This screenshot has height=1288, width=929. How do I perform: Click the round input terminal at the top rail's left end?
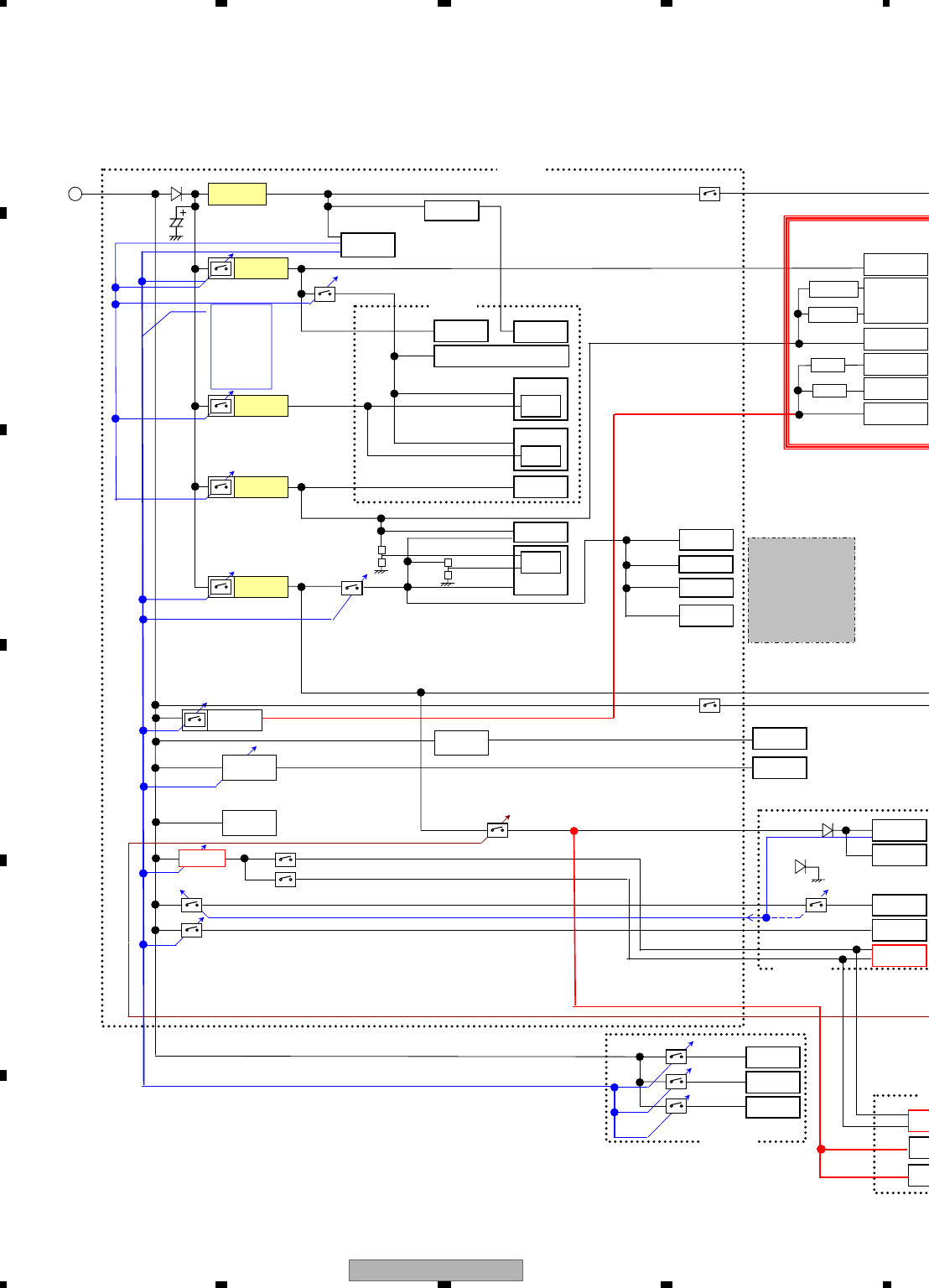click(75, 194)
